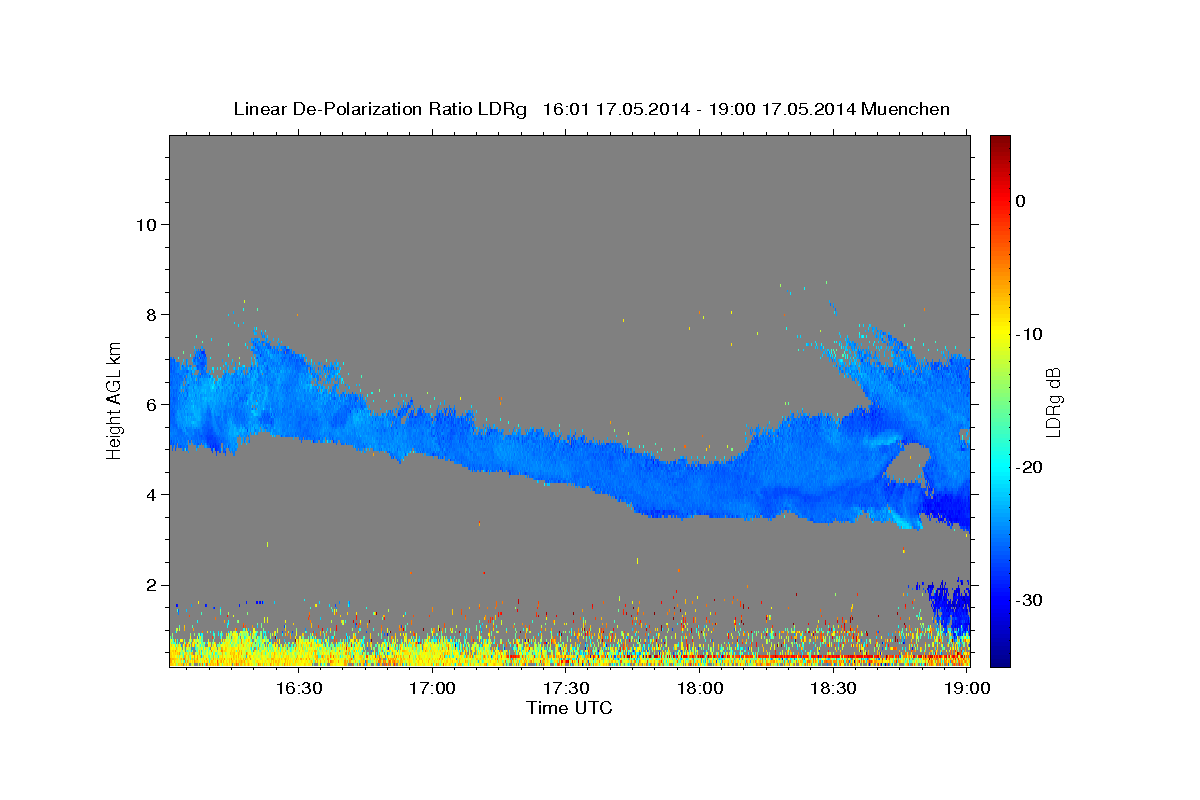Click the colorbar value -30
This screenshot has width=1200, height=800.
[x=1029, y=600]
